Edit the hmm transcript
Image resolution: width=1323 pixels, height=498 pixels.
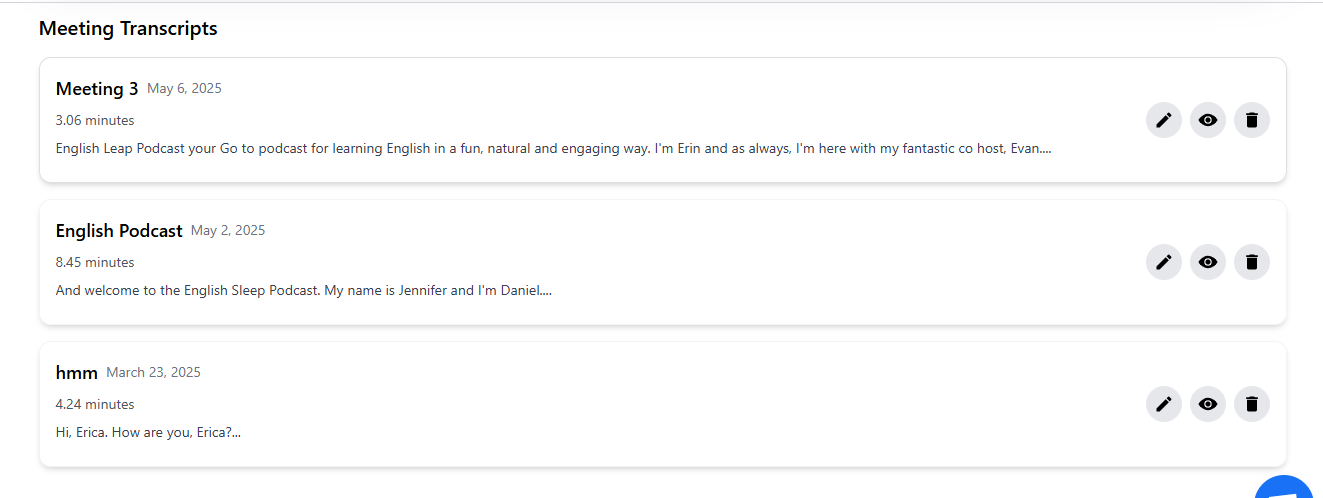(x=1163, y=404)
